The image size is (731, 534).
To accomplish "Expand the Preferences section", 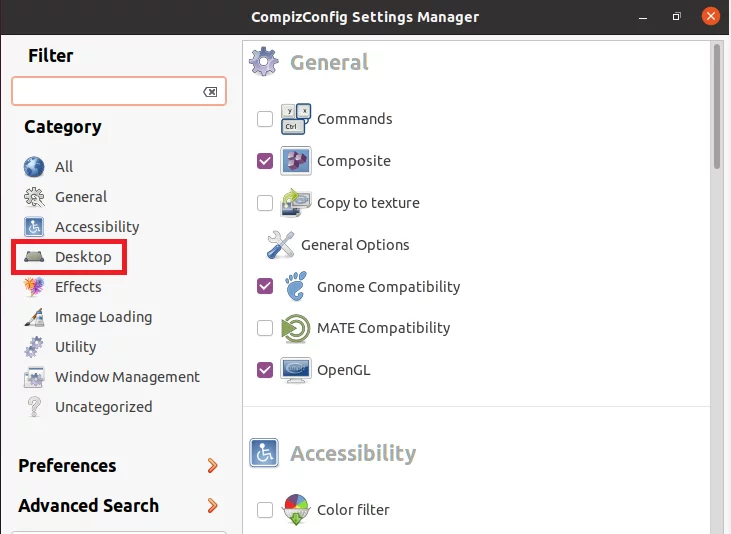I will coord(118,465).
